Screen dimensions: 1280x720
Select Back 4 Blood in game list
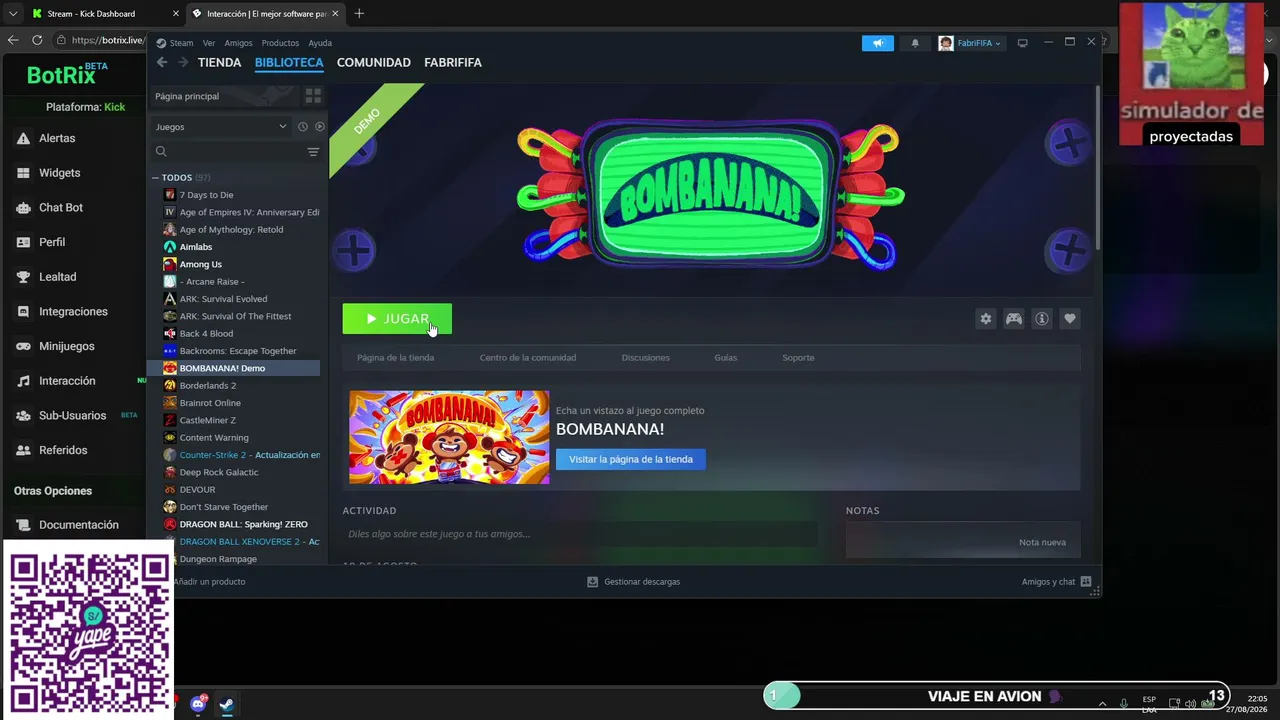(x=206, y=334)
